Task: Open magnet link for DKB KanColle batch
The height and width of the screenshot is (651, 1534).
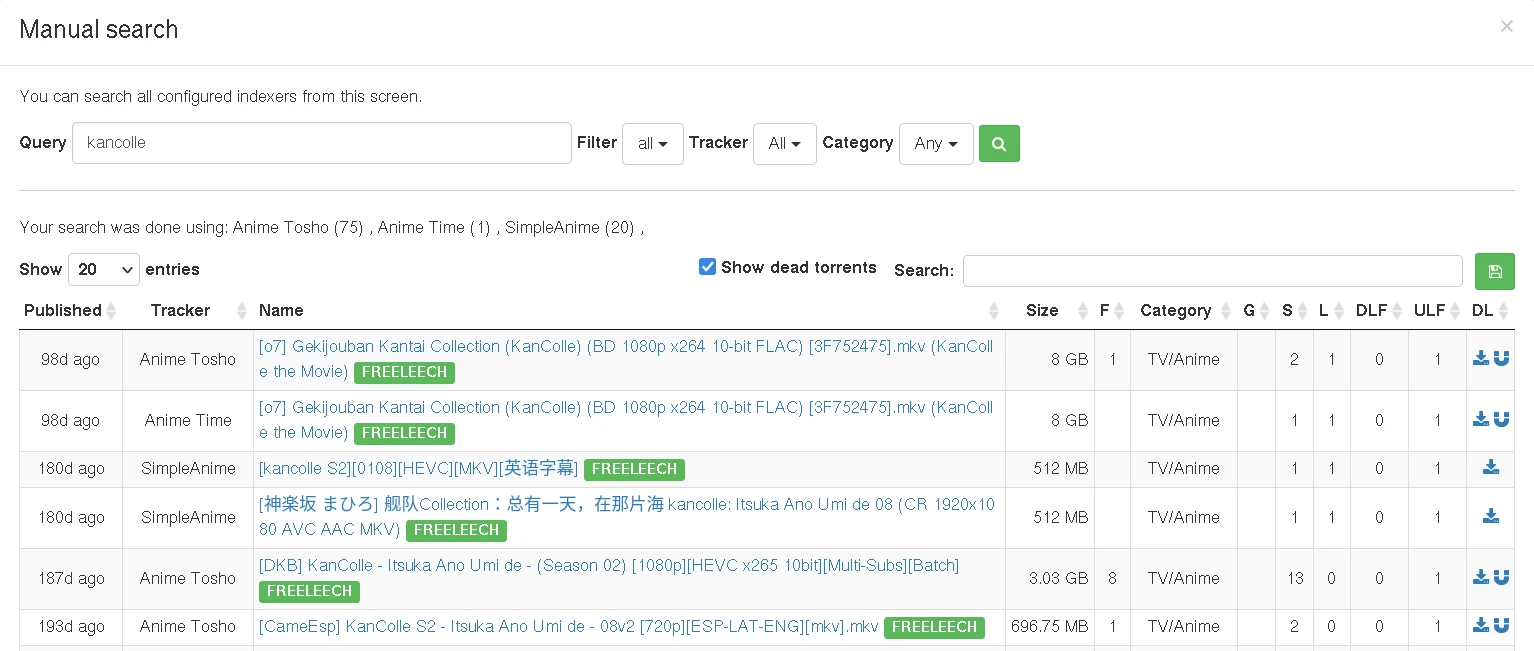Action: coord(1501,578)
